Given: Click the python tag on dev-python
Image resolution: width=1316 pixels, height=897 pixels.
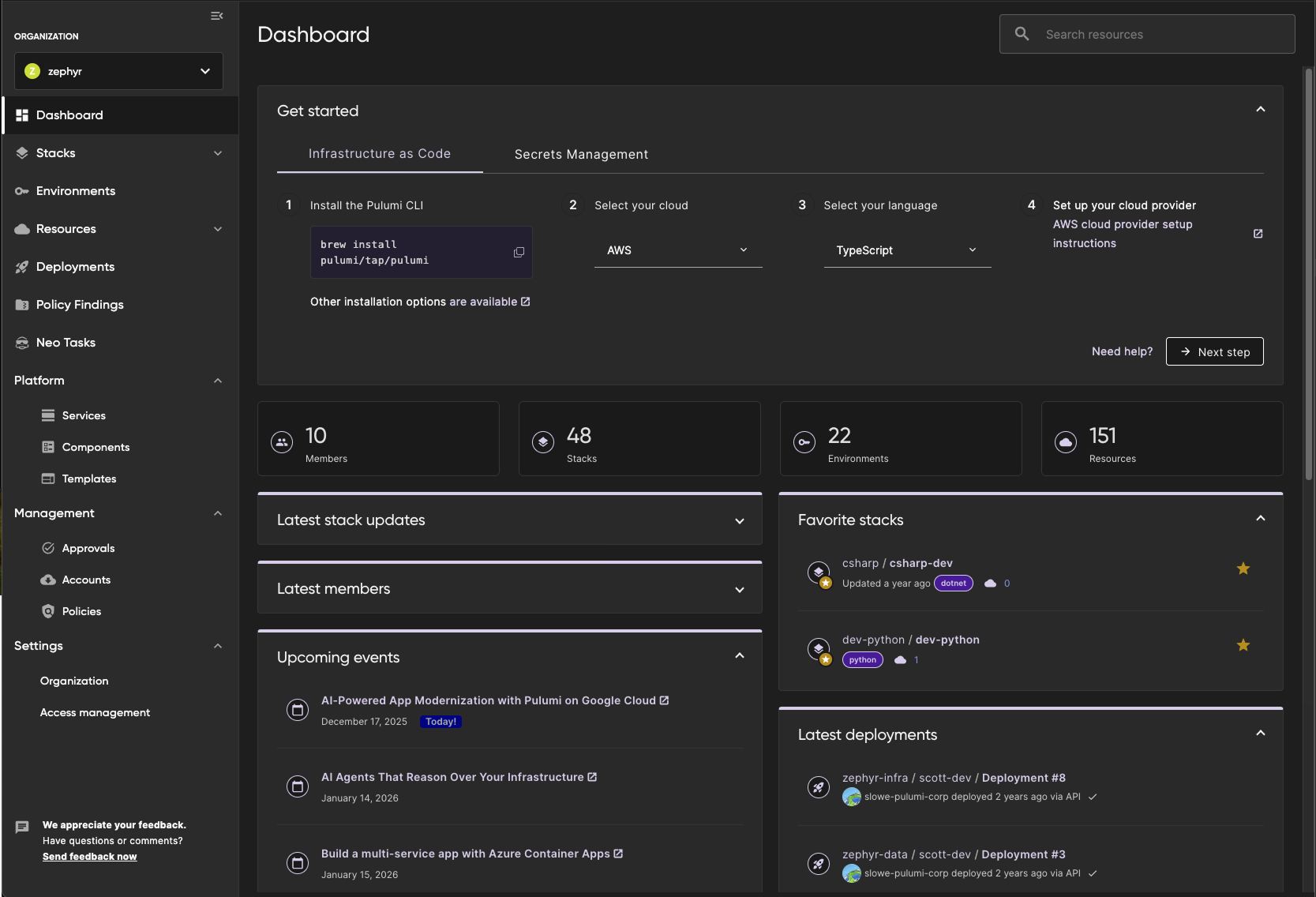Looking at the screenshot, I should click(x=863, y=660).
